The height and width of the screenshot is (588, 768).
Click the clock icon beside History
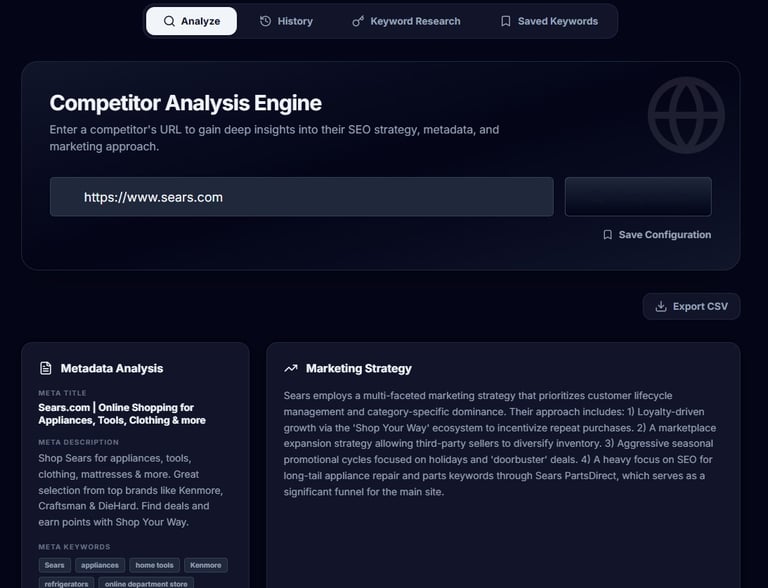[x=265, y=21]
